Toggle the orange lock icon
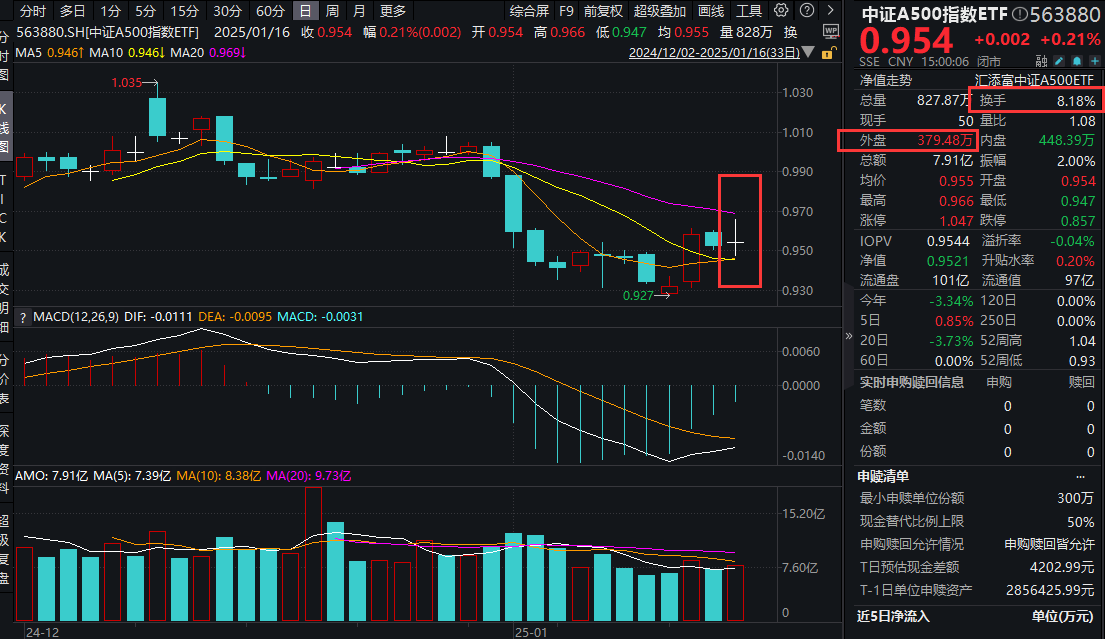The image size is (1105, 639). point(828,53)
